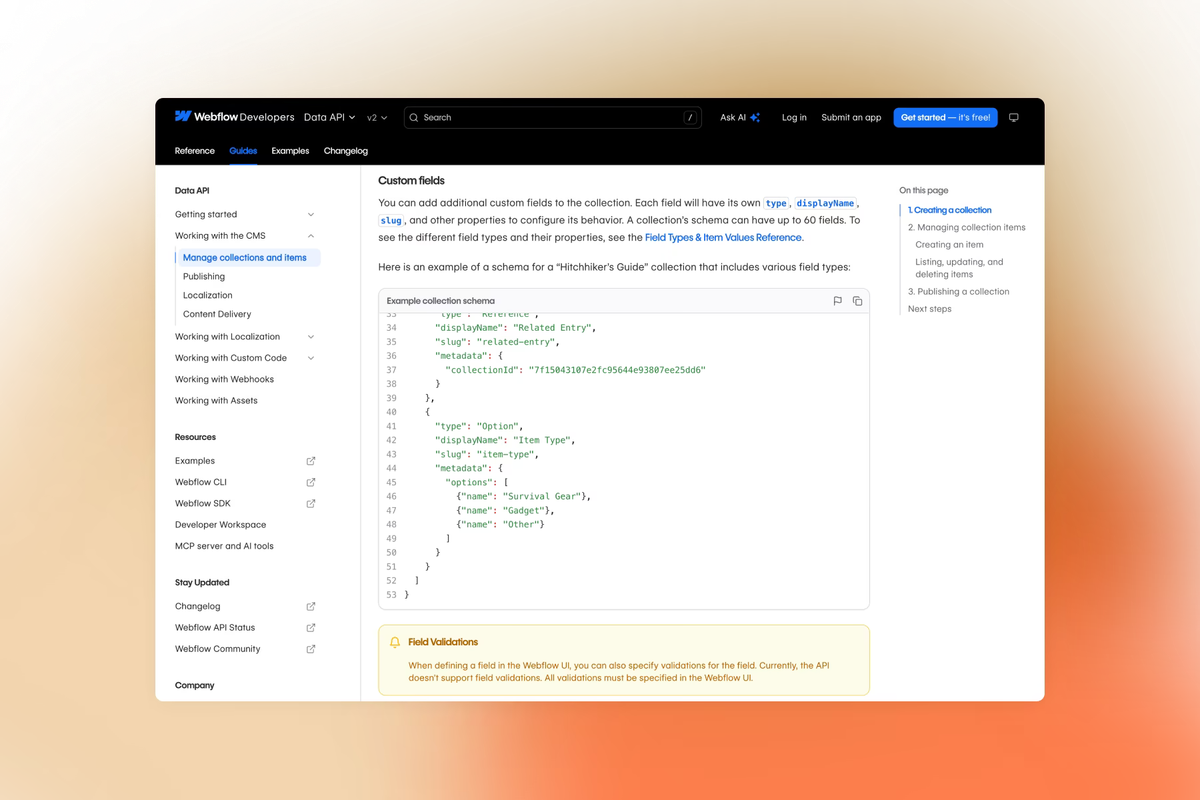The height and width of the screenshot is (800, 1200).
Task: Open Working with Webhooks in sidebar
Action: [x=224, y=379]
